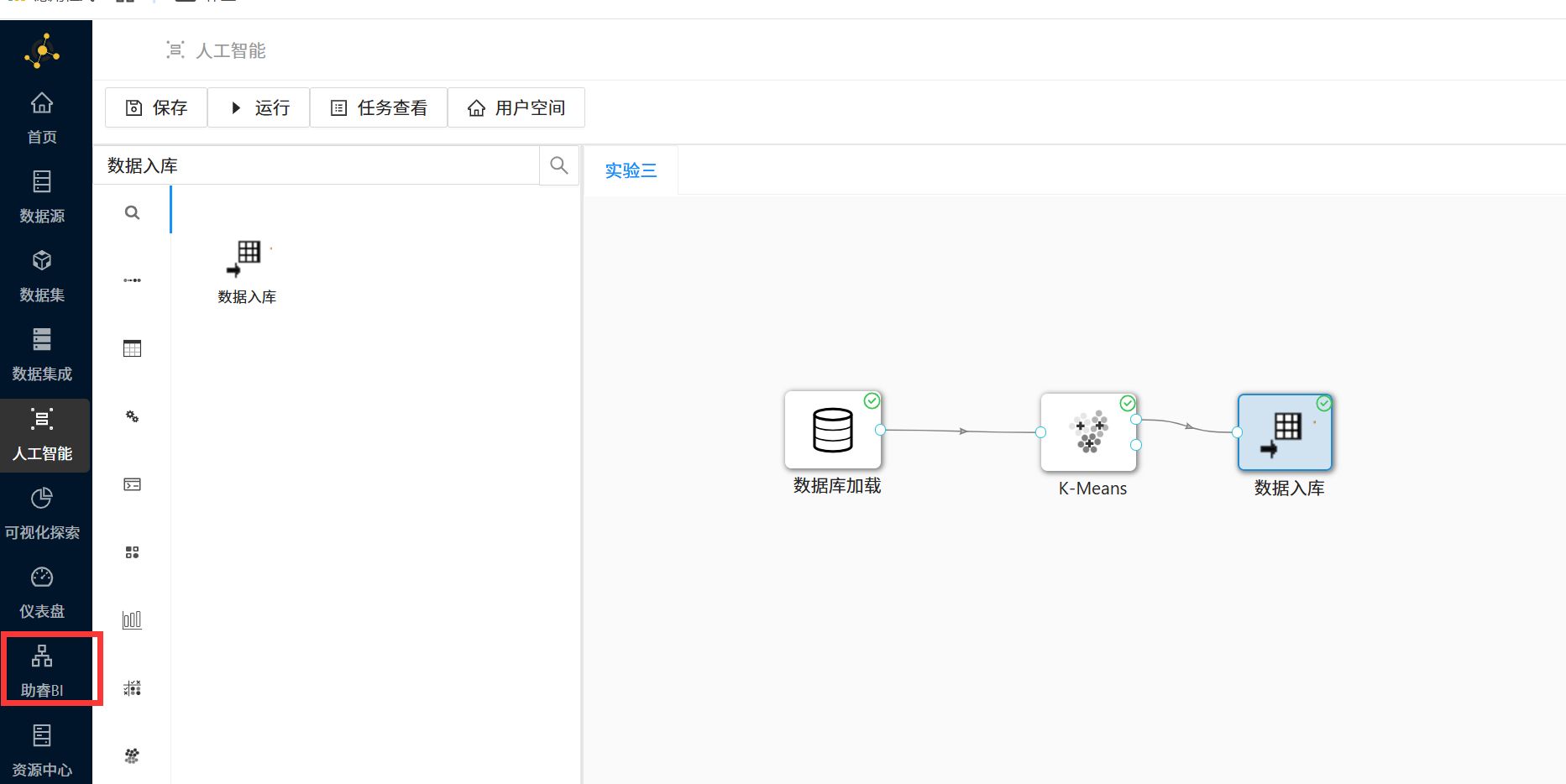
Task: Open 数据集 in the sidebar
Action: click(42, 276)
